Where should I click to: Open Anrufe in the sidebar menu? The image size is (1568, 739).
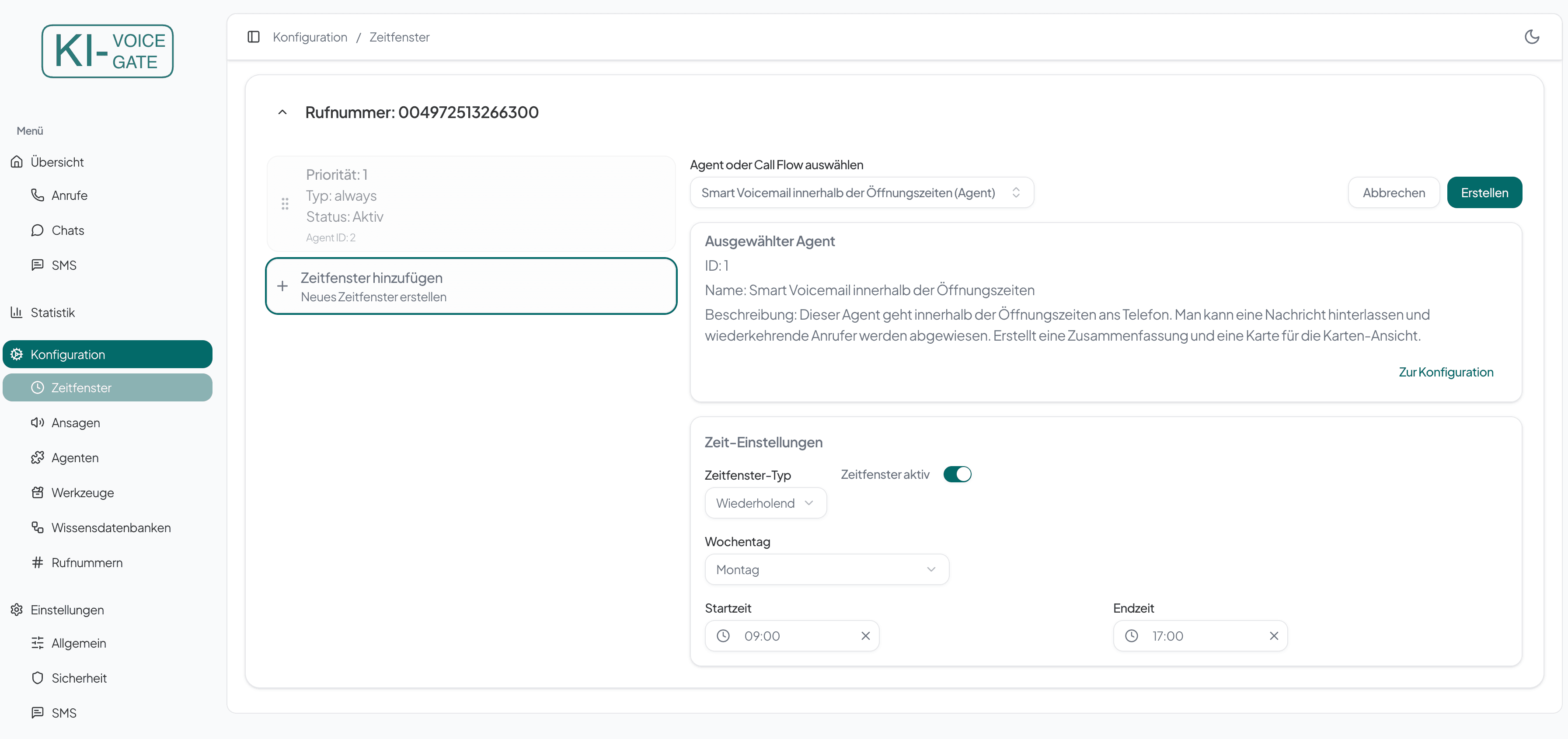click(70, 195)
